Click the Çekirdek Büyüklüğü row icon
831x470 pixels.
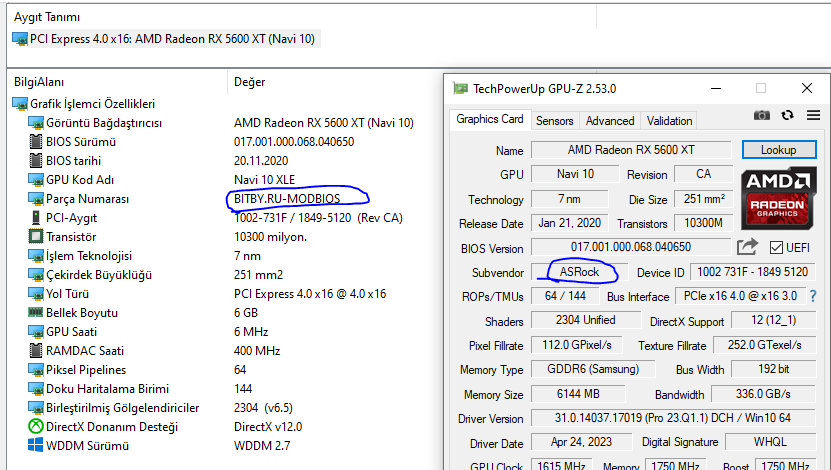[x=36, y=275]
